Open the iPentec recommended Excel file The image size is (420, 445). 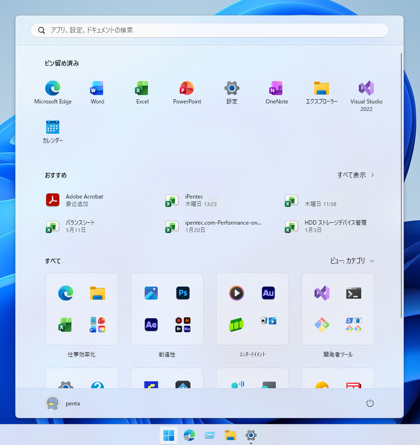pos(191,200)
